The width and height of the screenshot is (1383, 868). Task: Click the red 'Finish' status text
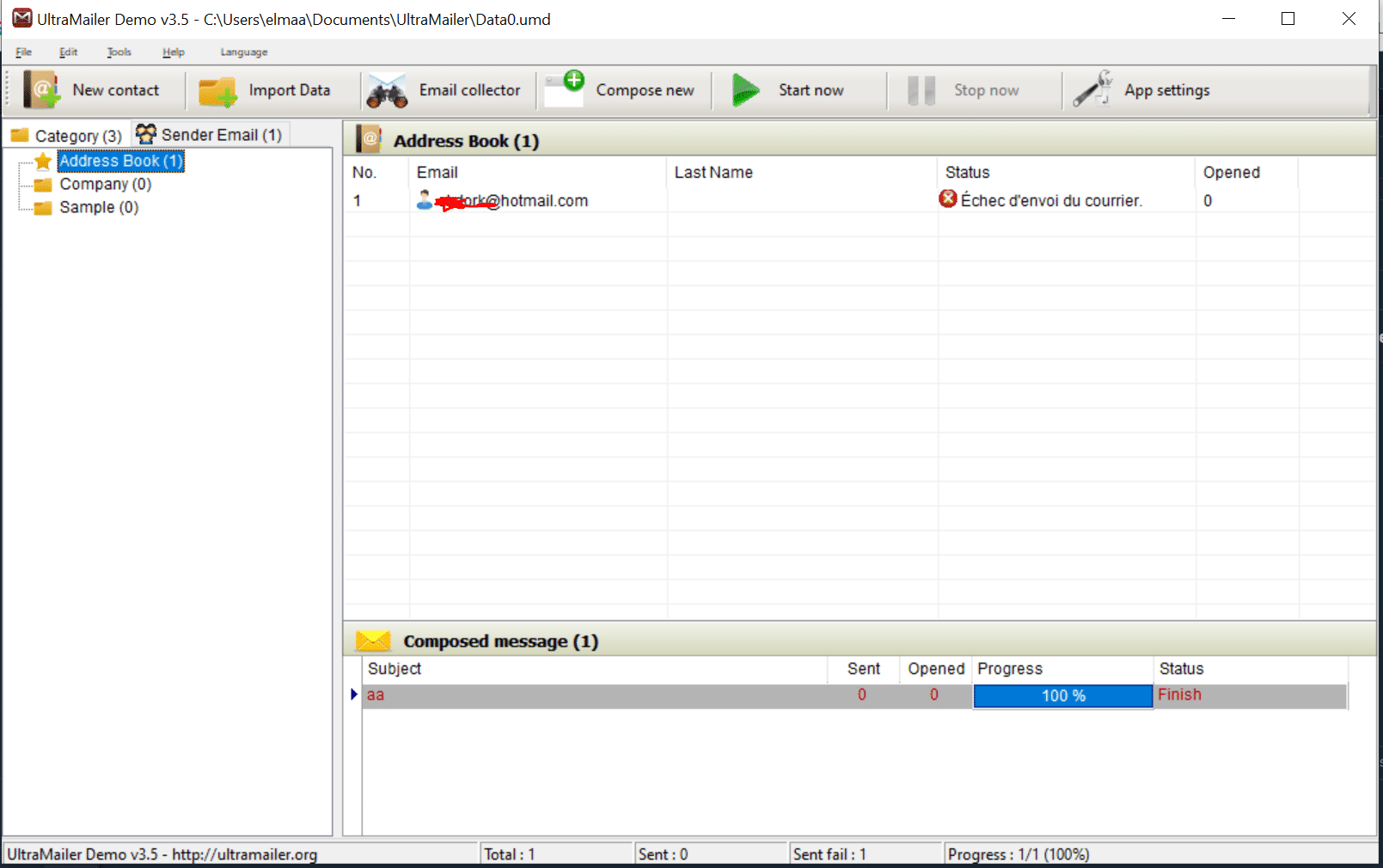click(1179, 694)
